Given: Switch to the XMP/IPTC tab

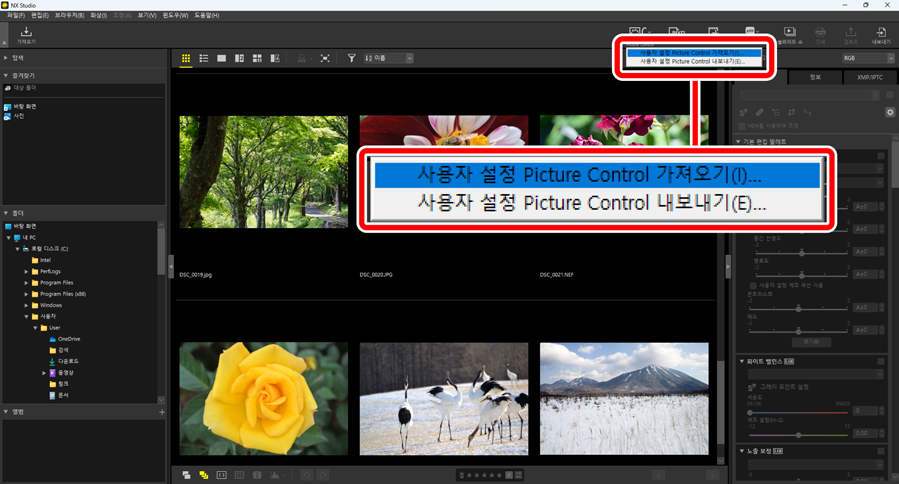Looking at the screenshot, I should (x=869, y=77).
